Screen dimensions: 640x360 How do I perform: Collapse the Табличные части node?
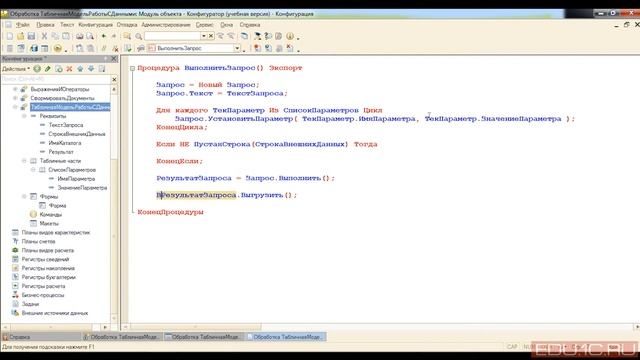[24, 161]
